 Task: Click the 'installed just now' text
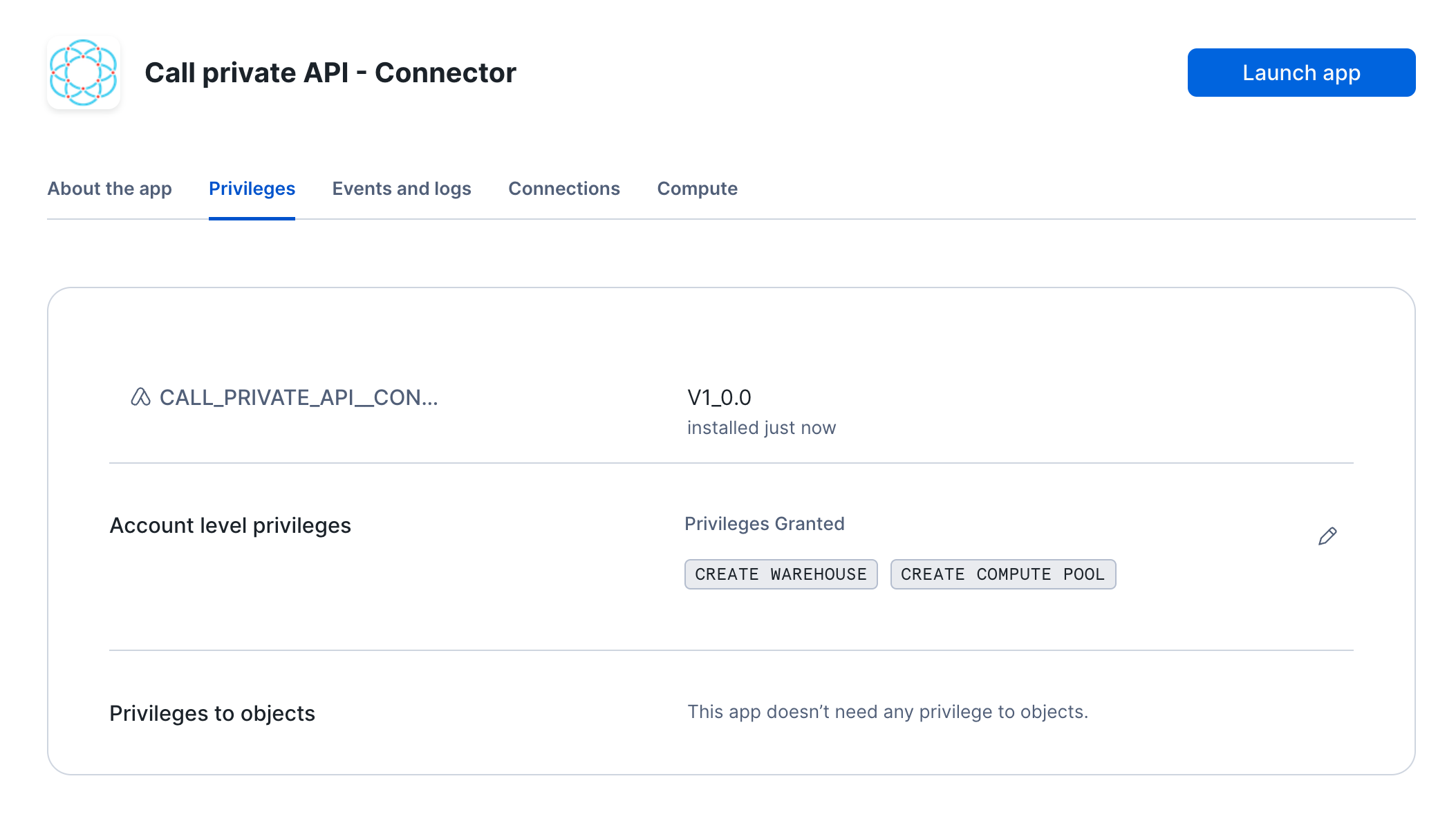761,428
